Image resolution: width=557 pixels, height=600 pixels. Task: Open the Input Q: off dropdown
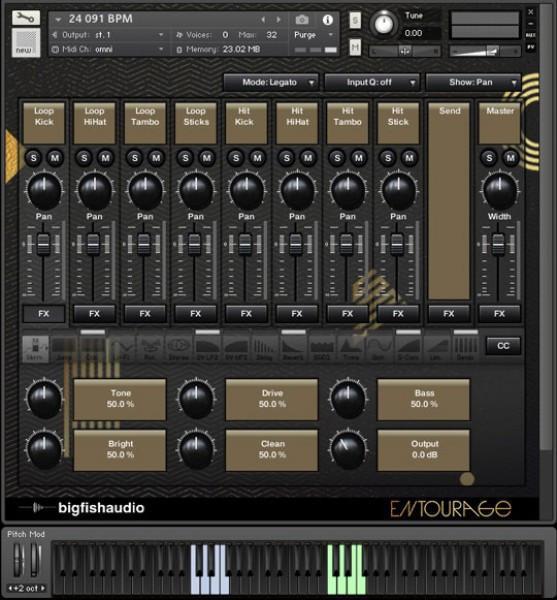coord(372,82)
